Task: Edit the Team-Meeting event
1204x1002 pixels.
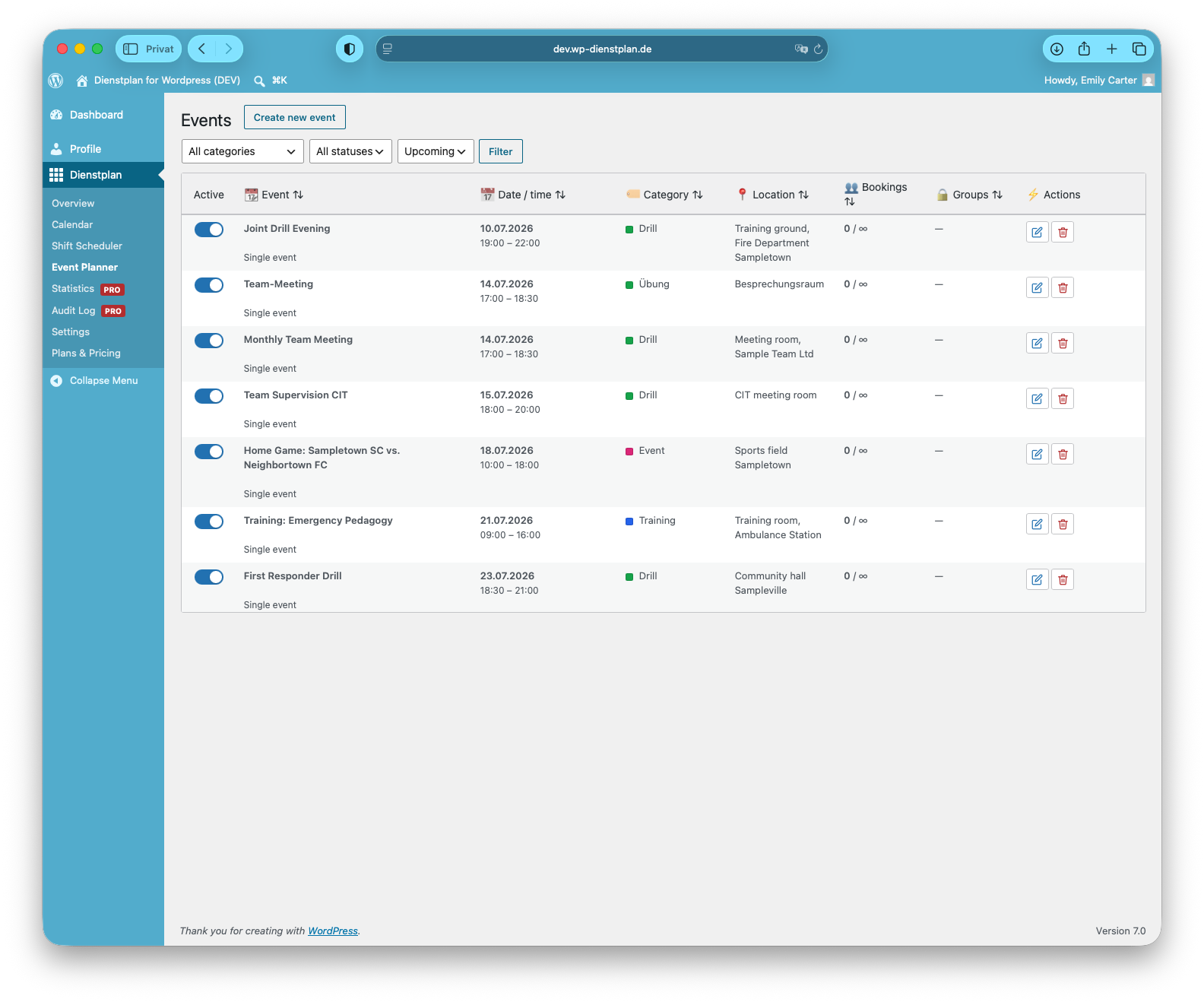Action: point(1037,287)
